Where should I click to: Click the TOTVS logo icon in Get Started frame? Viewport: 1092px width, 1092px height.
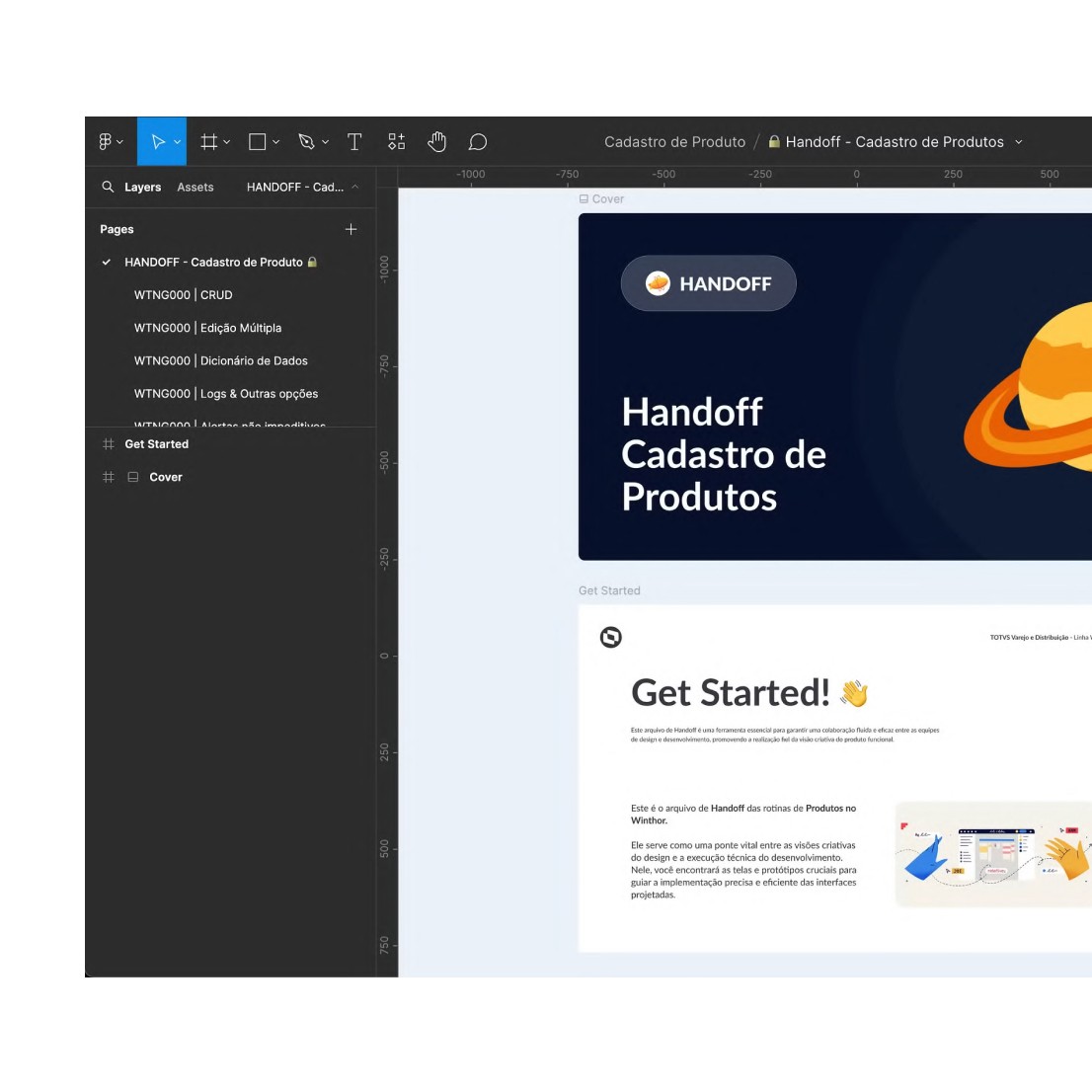pos(611,637)
